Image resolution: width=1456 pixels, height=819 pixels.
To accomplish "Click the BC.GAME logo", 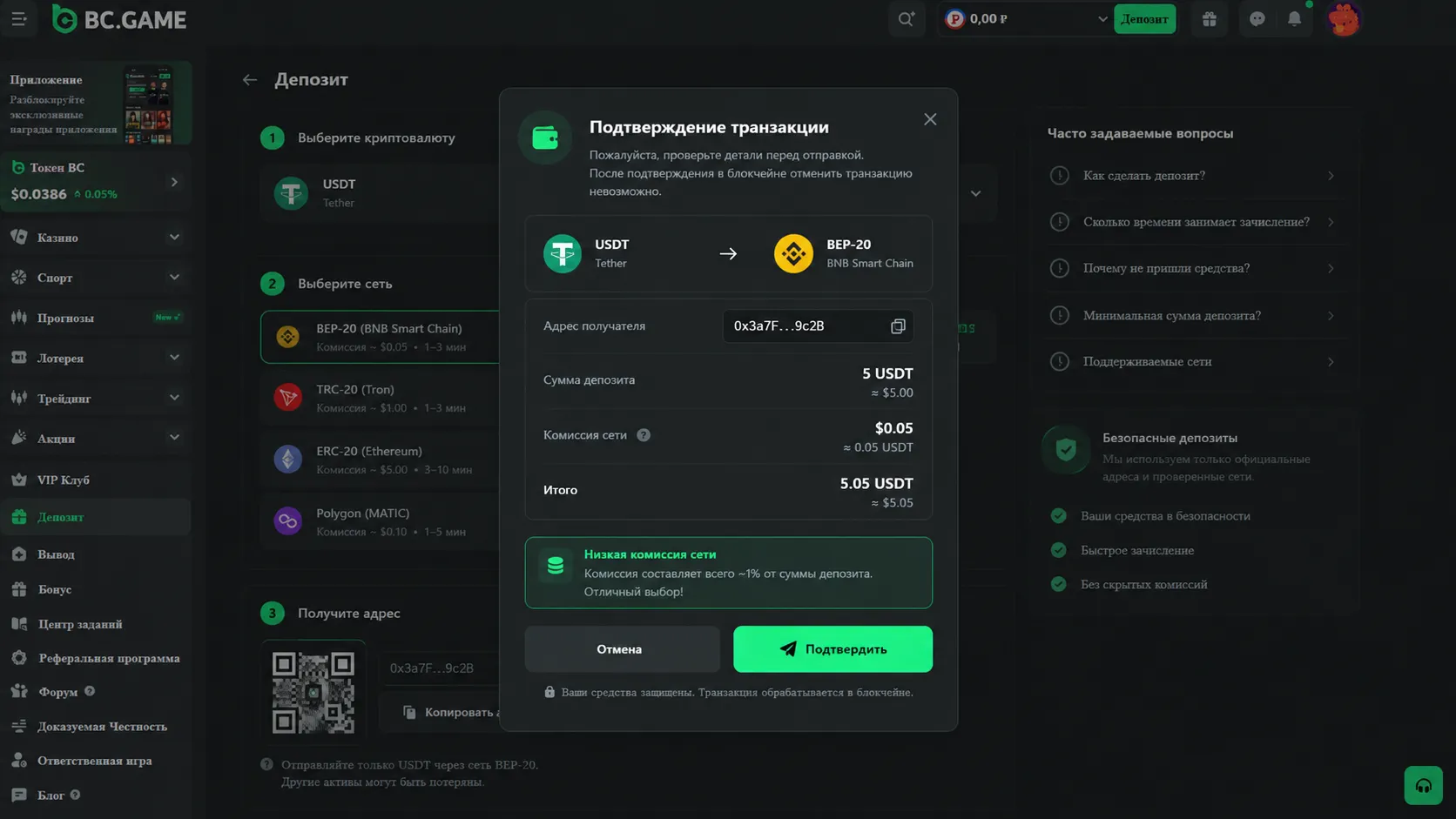I will [x=119, y=19].
